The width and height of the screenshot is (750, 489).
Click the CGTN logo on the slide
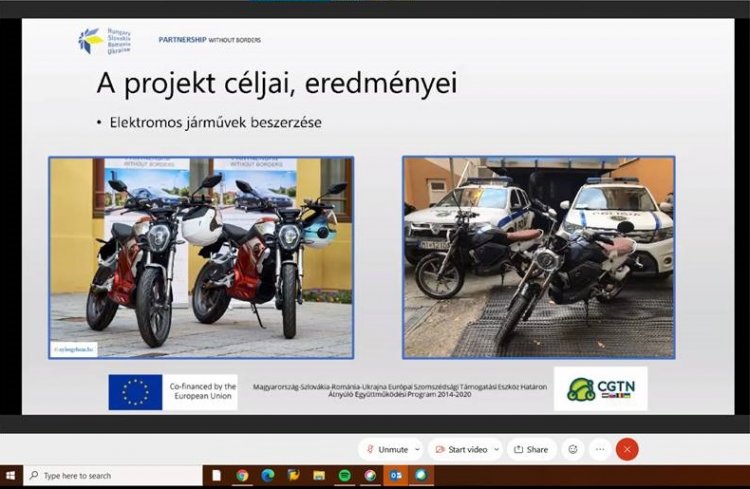click(x=600, y=389)
